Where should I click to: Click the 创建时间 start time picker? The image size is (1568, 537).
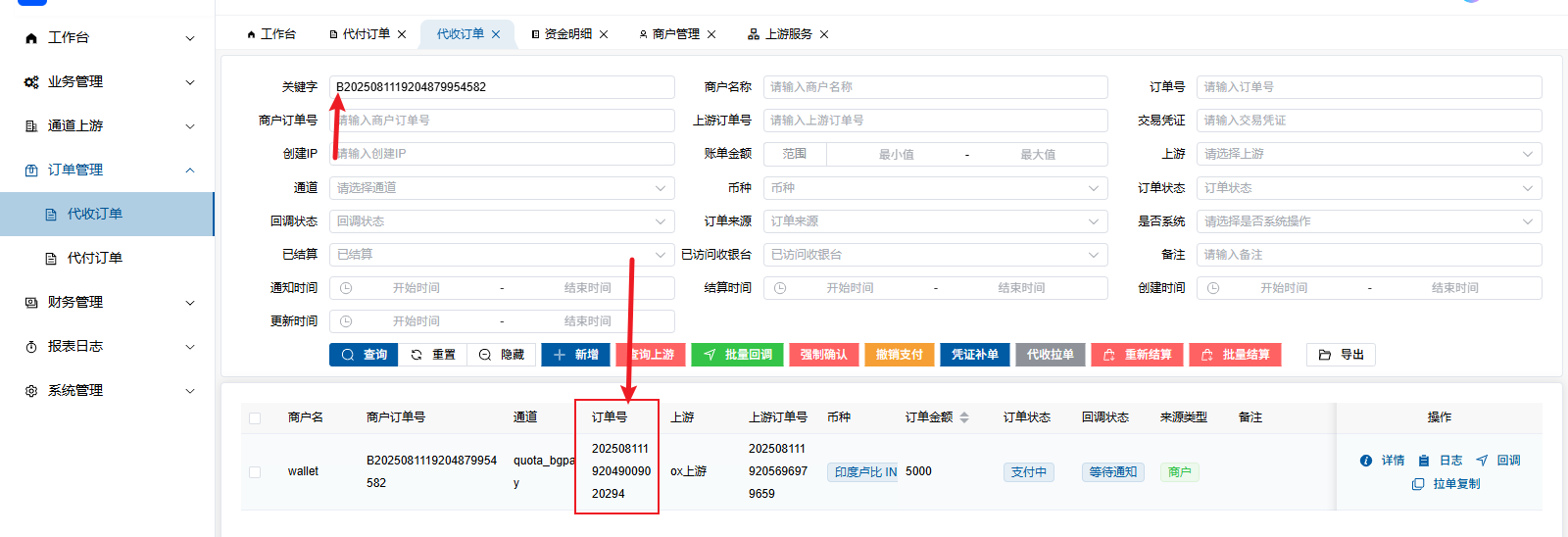tap(1283, 288)
